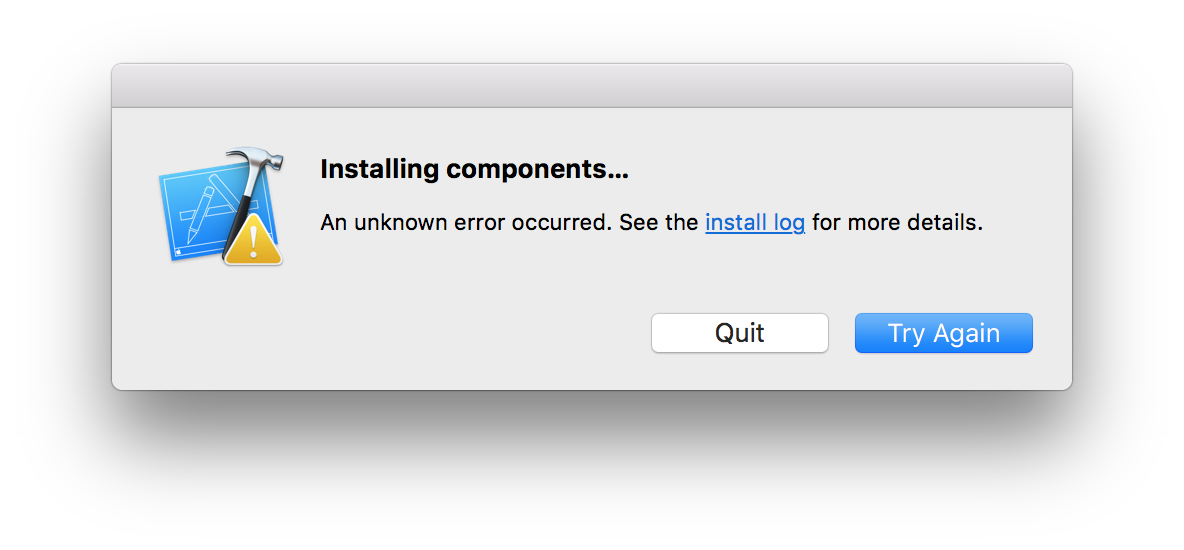The image size is (1184, 550).
Task: Open the install log link
Action: point(755,222)
